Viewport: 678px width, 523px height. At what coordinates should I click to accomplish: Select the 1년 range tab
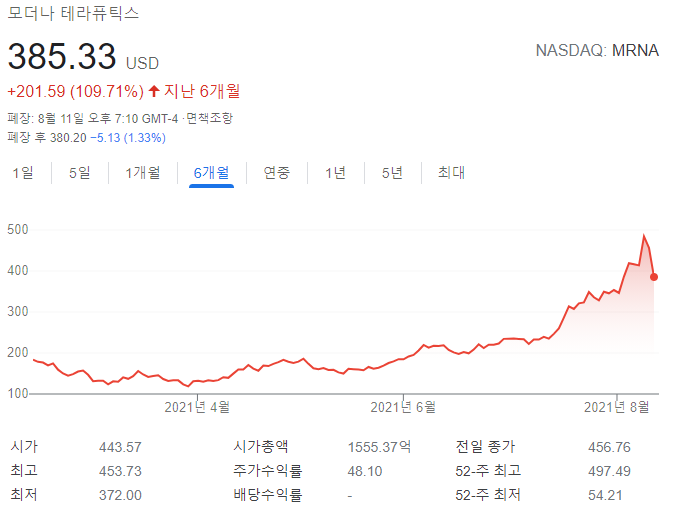coord(336,173)
